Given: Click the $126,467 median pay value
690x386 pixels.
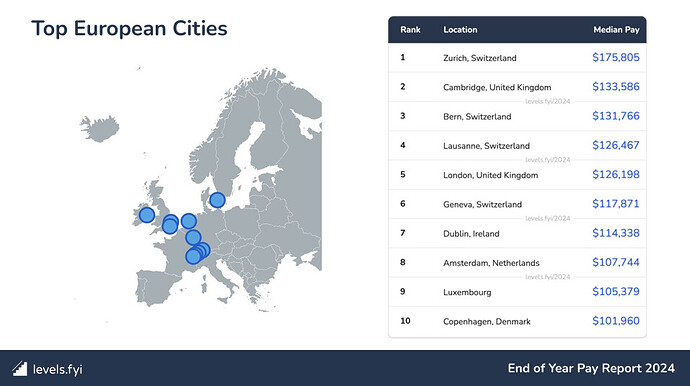Looking at the screenshot, I should (616, 145).
